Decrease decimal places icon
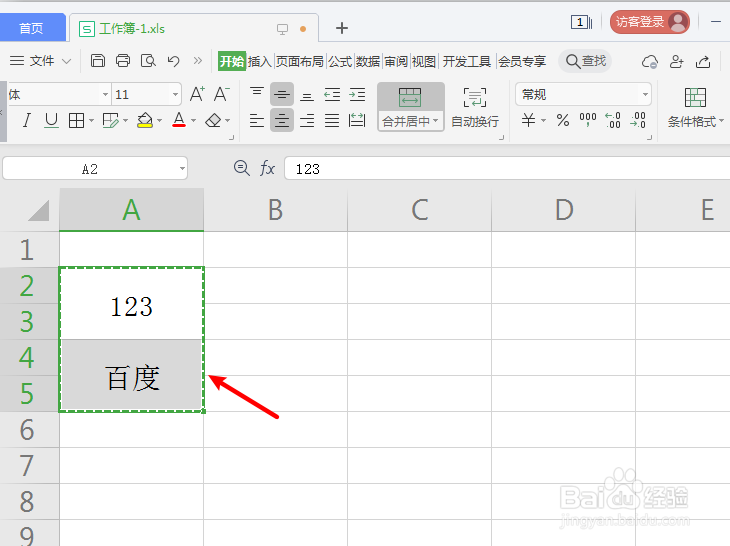Image resolution: width=730 pixels, height=546 pixels. (638, 121)
